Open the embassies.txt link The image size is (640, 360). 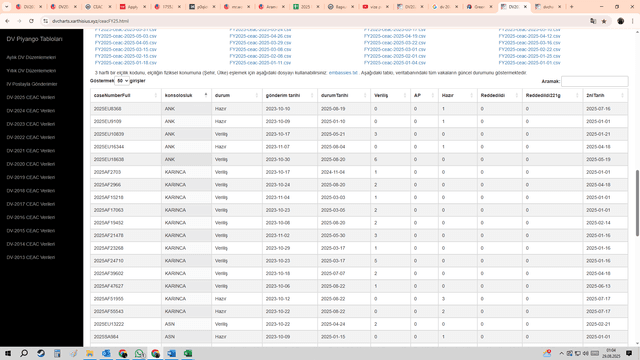tap(343, 73)
